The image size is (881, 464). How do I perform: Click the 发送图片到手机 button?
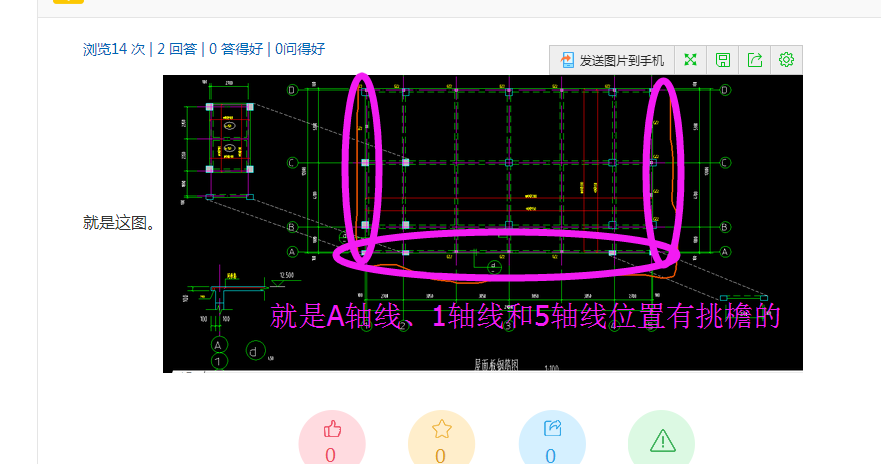(x=612, y=60)
